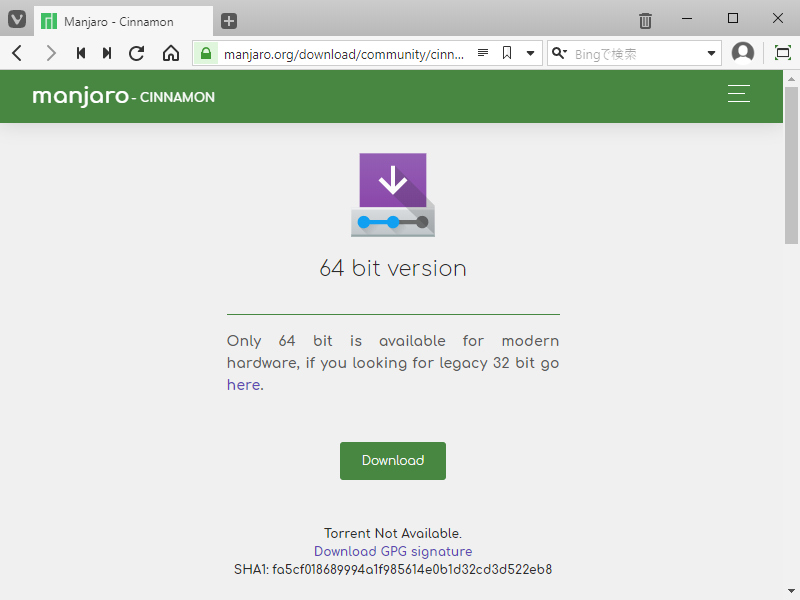Follow the 'here' legacy 32 bit link
Screen dimensions: 800x600
pos(244,385)
